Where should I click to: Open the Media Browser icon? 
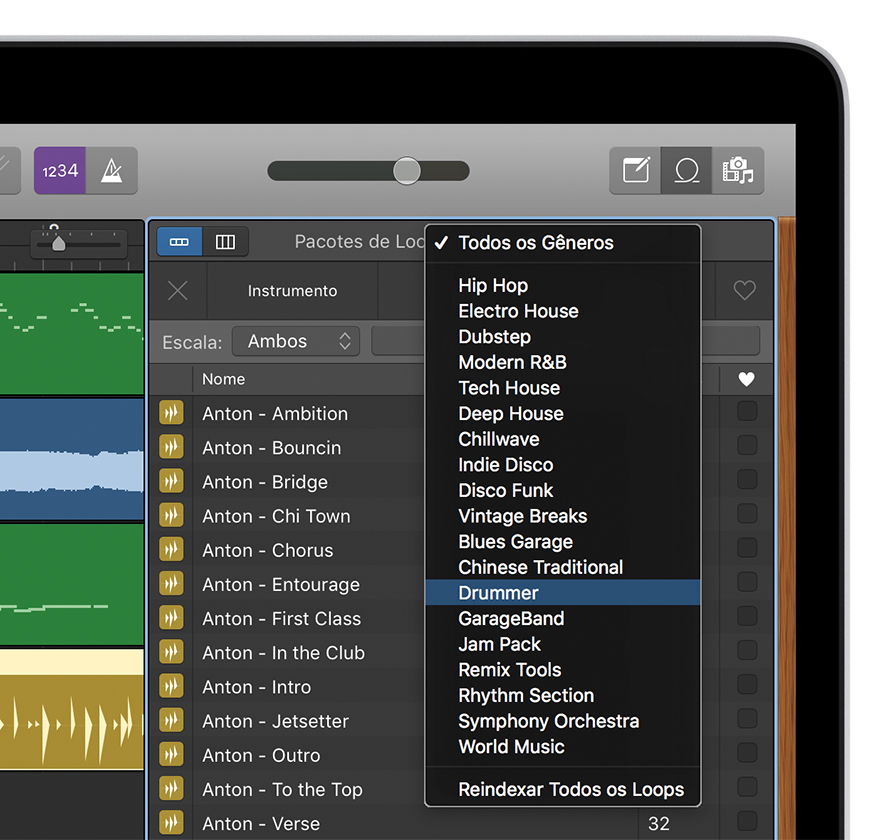(x=738, y=171)
